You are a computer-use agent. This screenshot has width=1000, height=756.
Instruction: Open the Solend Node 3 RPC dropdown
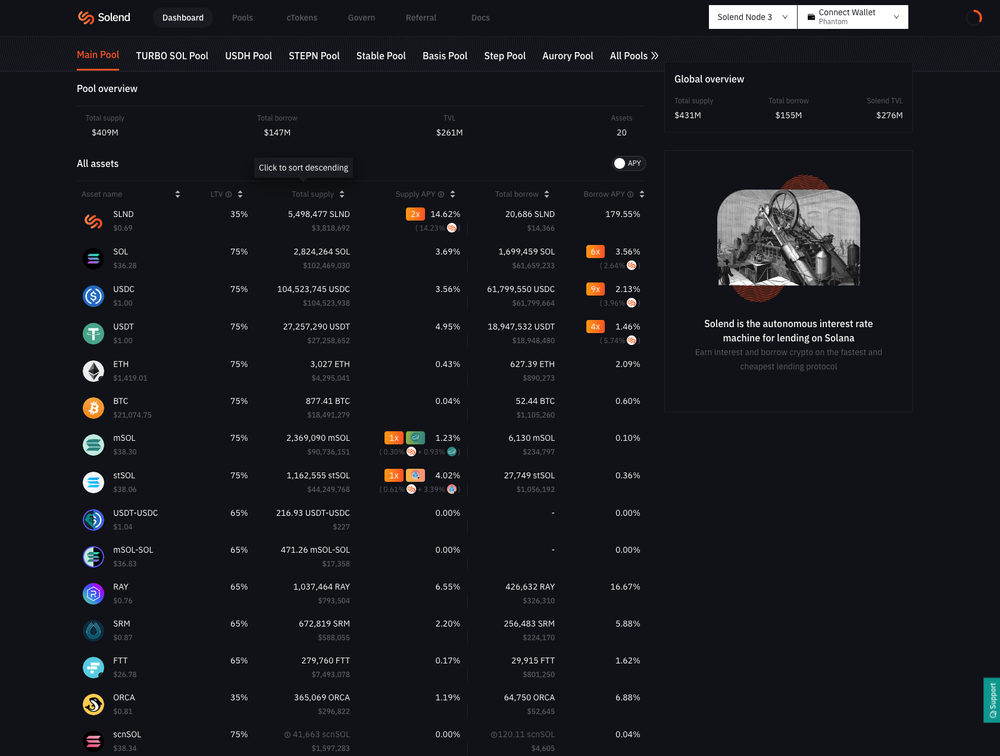click(x=751, y=17)
